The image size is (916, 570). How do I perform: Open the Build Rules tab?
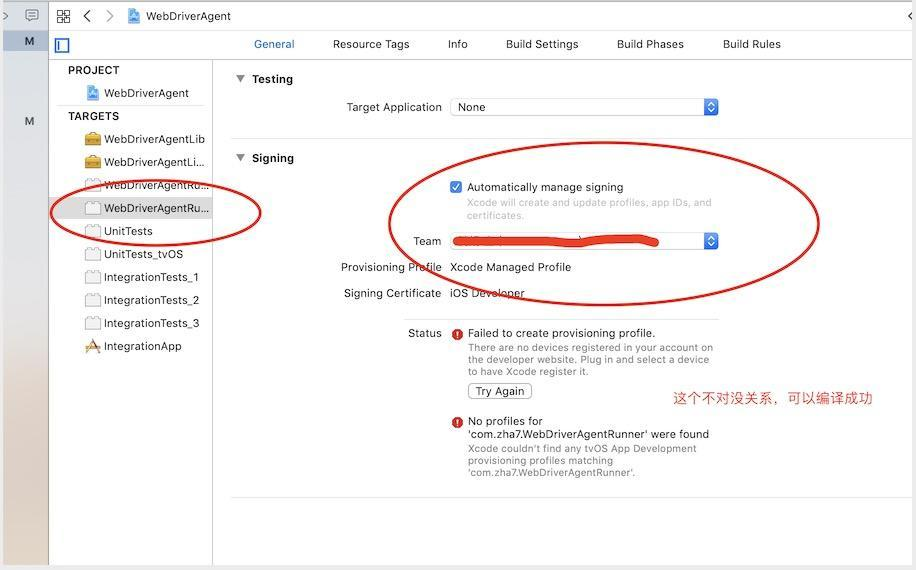752,44
